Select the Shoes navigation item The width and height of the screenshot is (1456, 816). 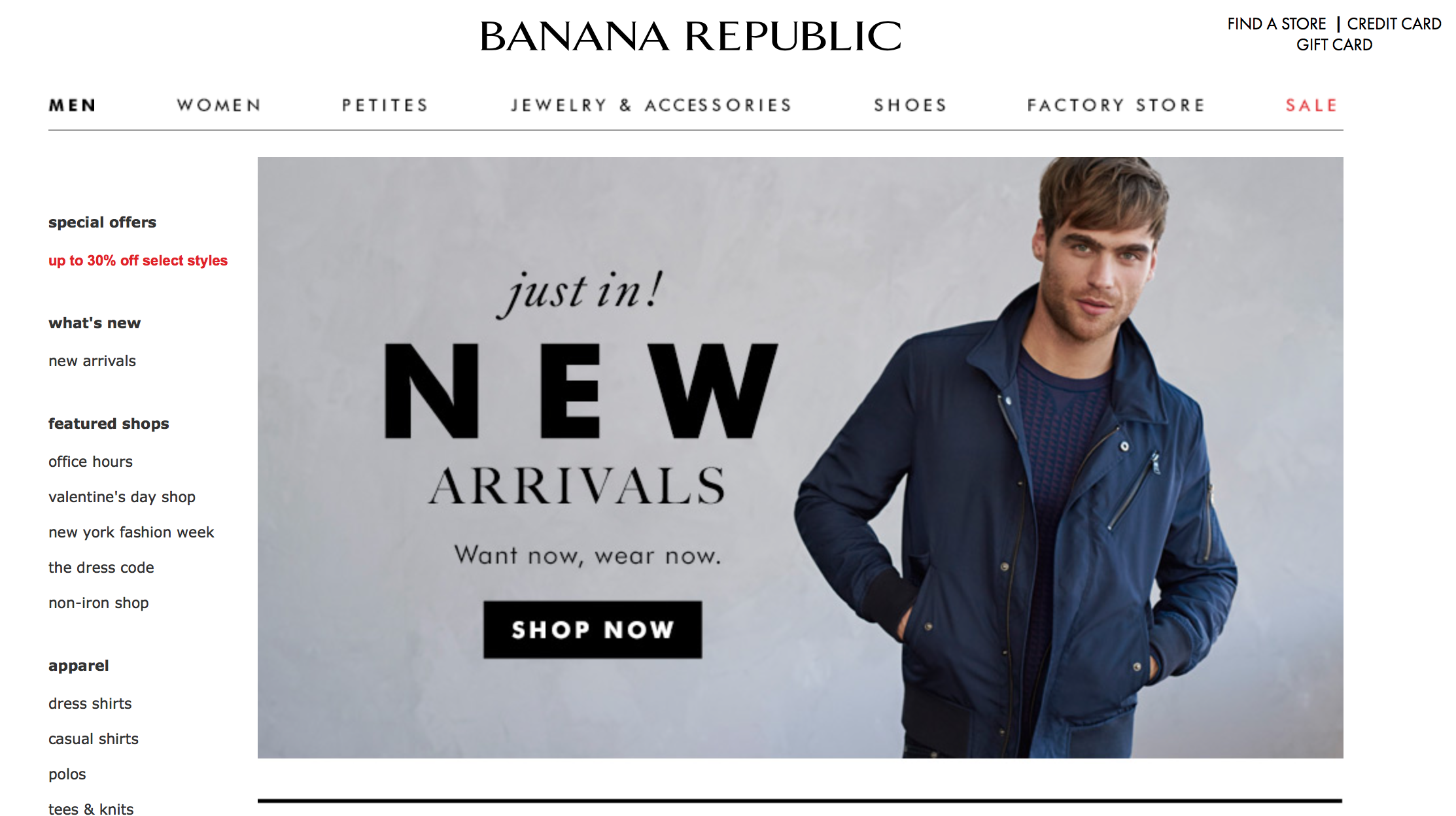(x=910, y=105)
